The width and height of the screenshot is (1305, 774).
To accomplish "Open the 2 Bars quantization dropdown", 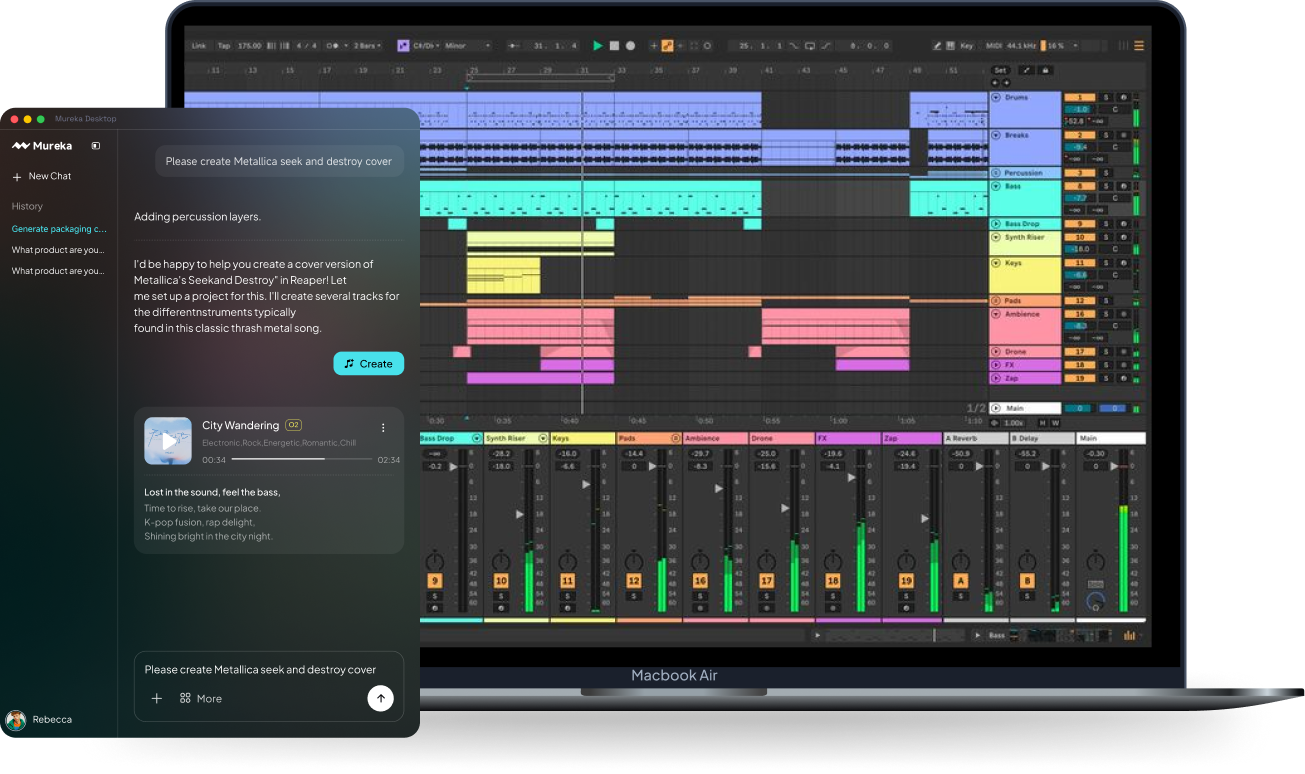I will coord(367,46).
